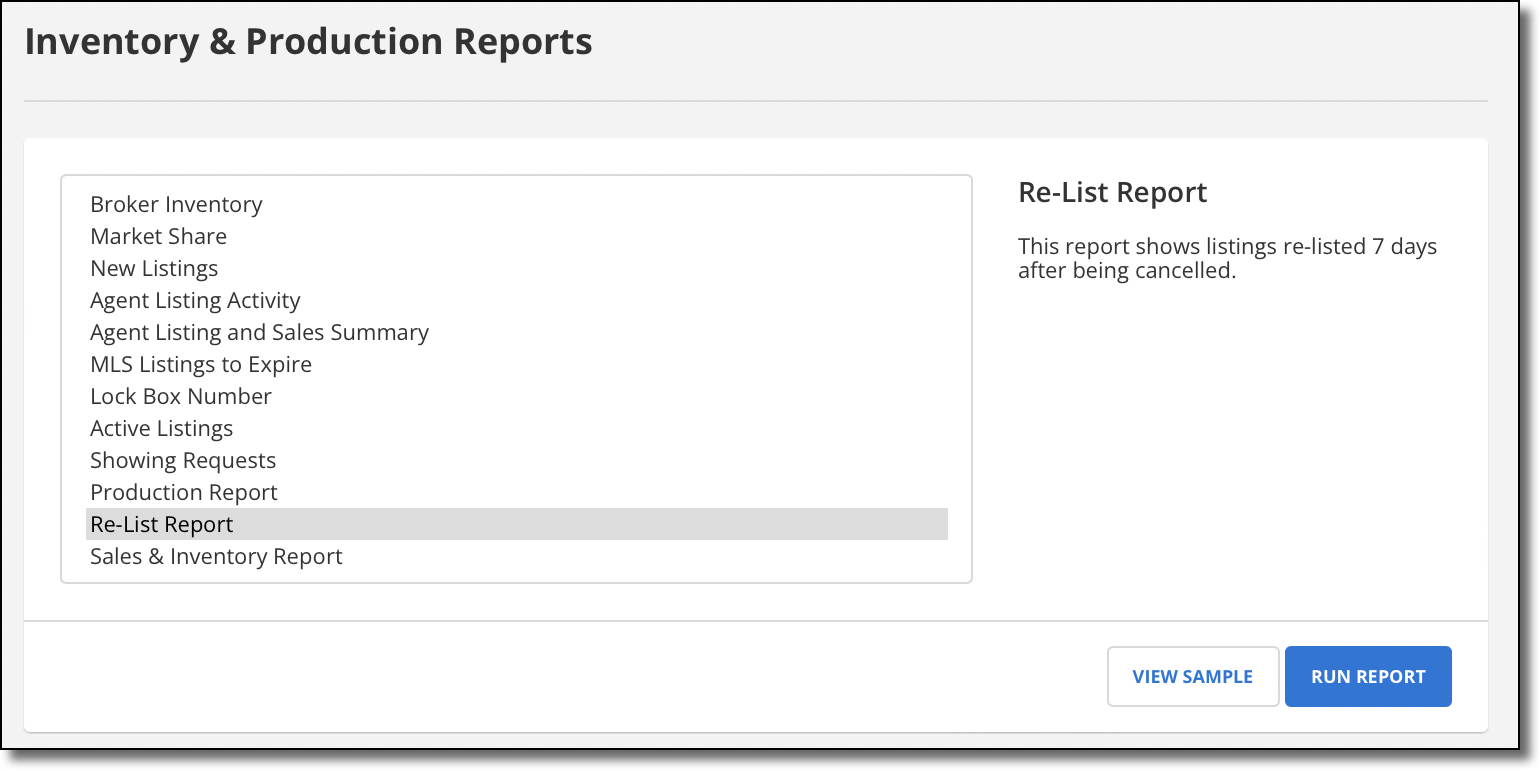
Task: Click the View Sample button
Action: pyautogui.click(x=1193, y=677)
